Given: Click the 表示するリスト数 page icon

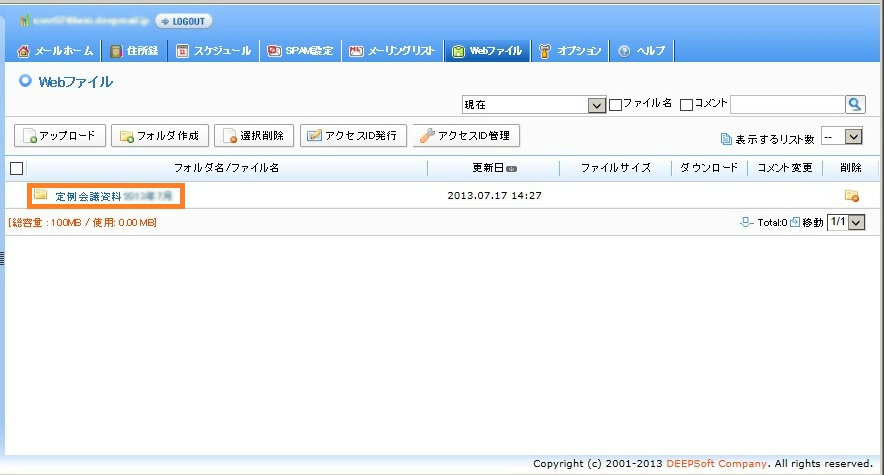Looking at the screenshot, I should (x=726, y=139).
